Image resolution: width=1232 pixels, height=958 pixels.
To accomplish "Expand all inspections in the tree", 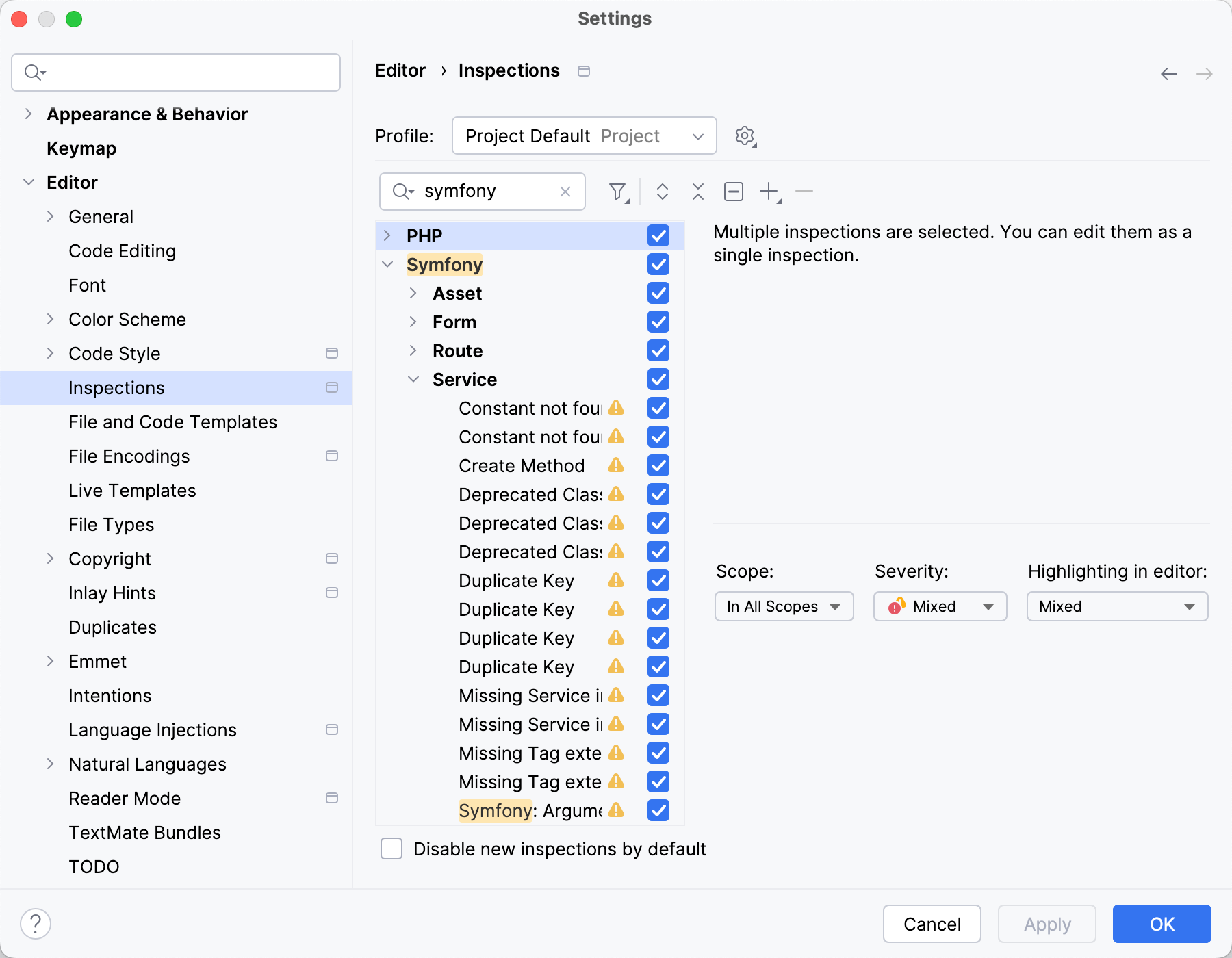I will (663, 192).
